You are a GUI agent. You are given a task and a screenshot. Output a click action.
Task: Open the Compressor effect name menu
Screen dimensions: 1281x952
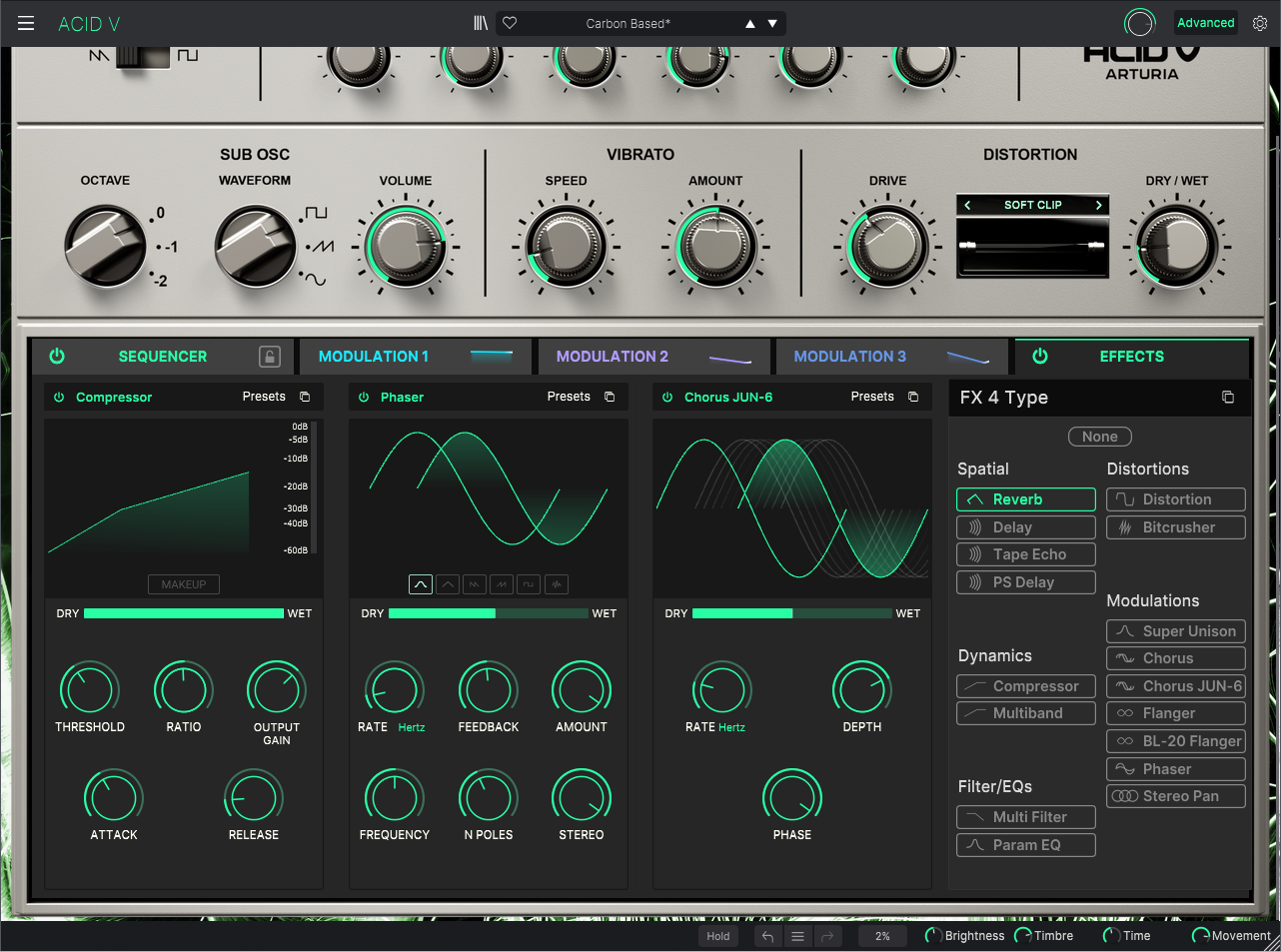114,398
